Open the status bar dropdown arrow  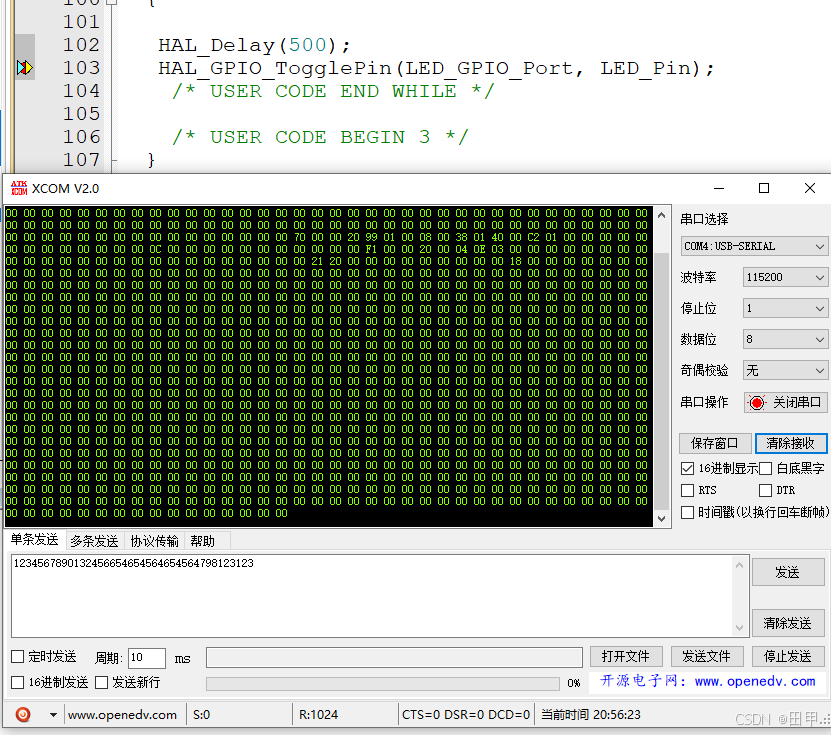coord(53,714)
